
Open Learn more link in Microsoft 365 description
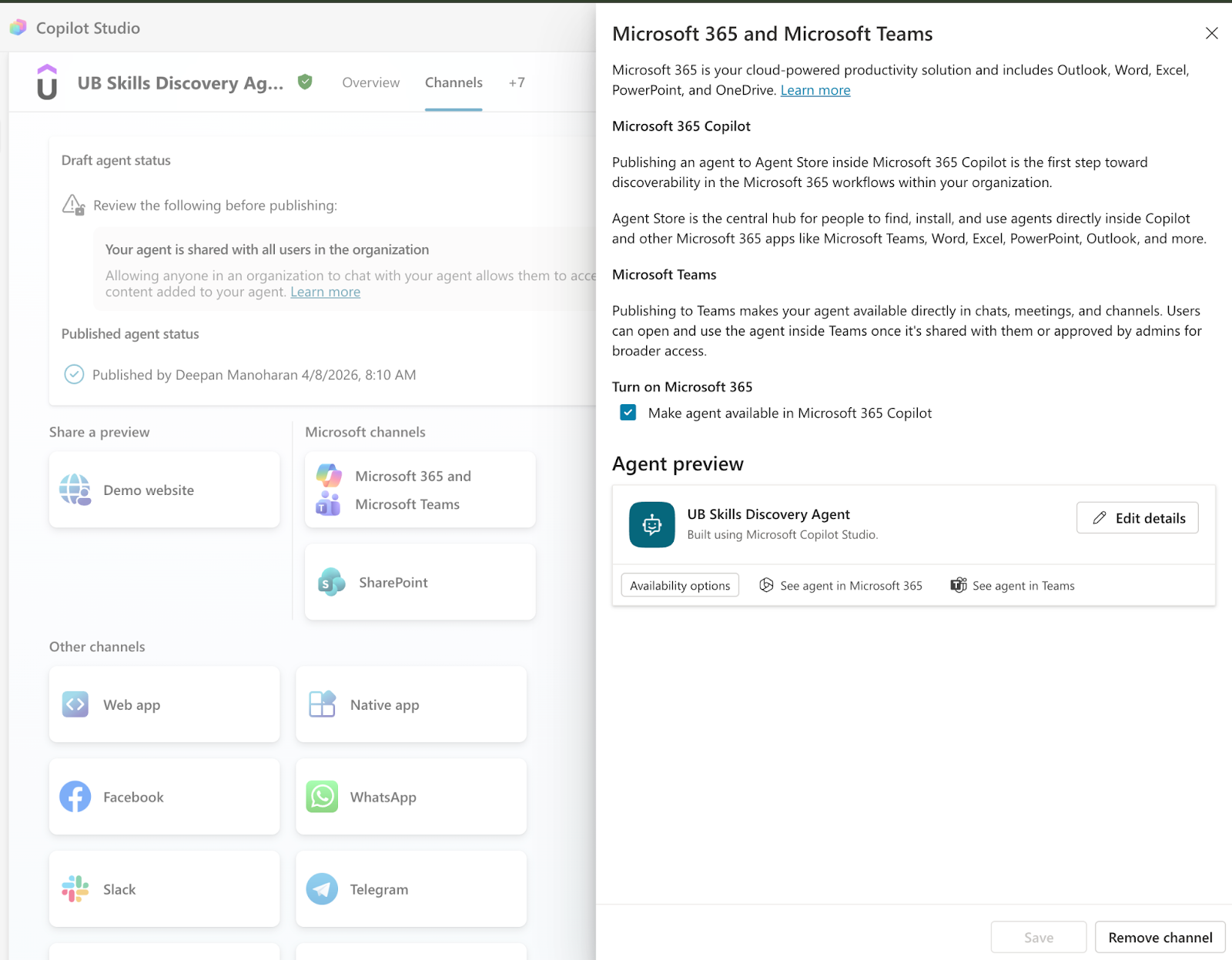pos(815,90)
